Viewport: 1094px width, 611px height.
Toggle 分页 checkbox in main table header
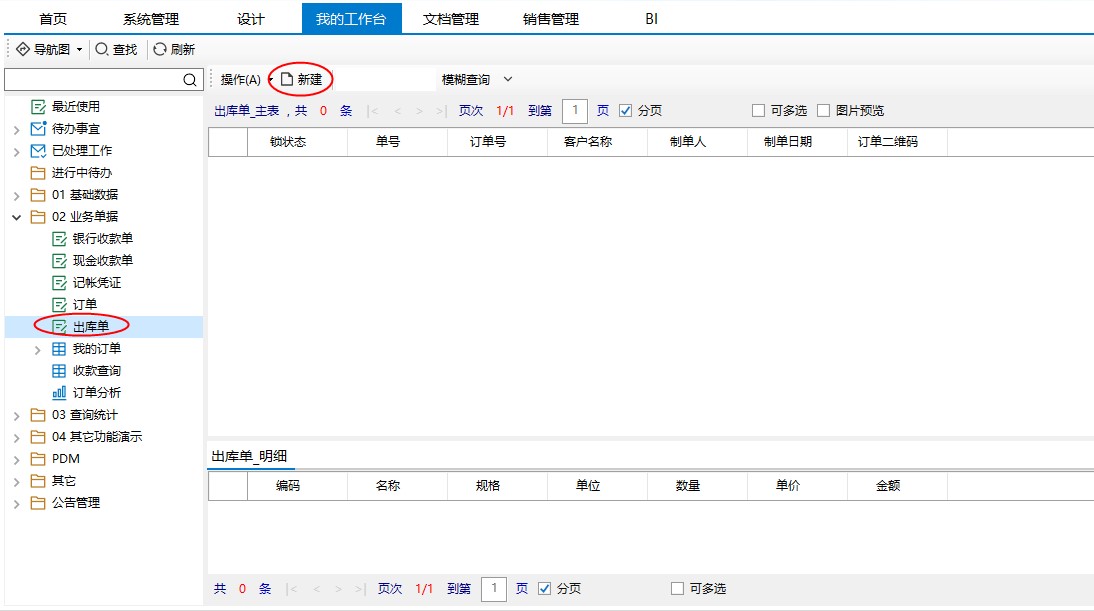pos(626,111)
